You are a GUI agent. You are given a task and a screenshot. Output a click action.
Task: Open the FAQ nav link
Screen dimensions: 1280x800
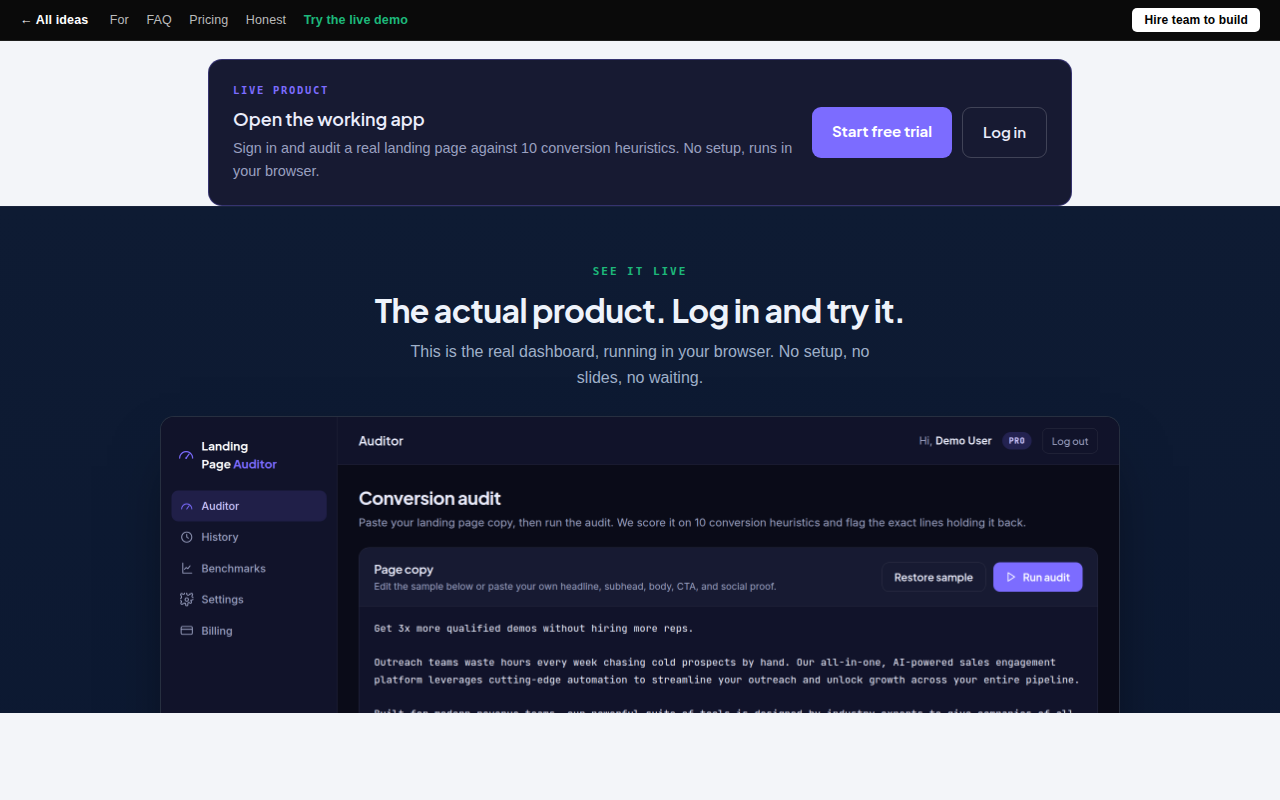159,20
